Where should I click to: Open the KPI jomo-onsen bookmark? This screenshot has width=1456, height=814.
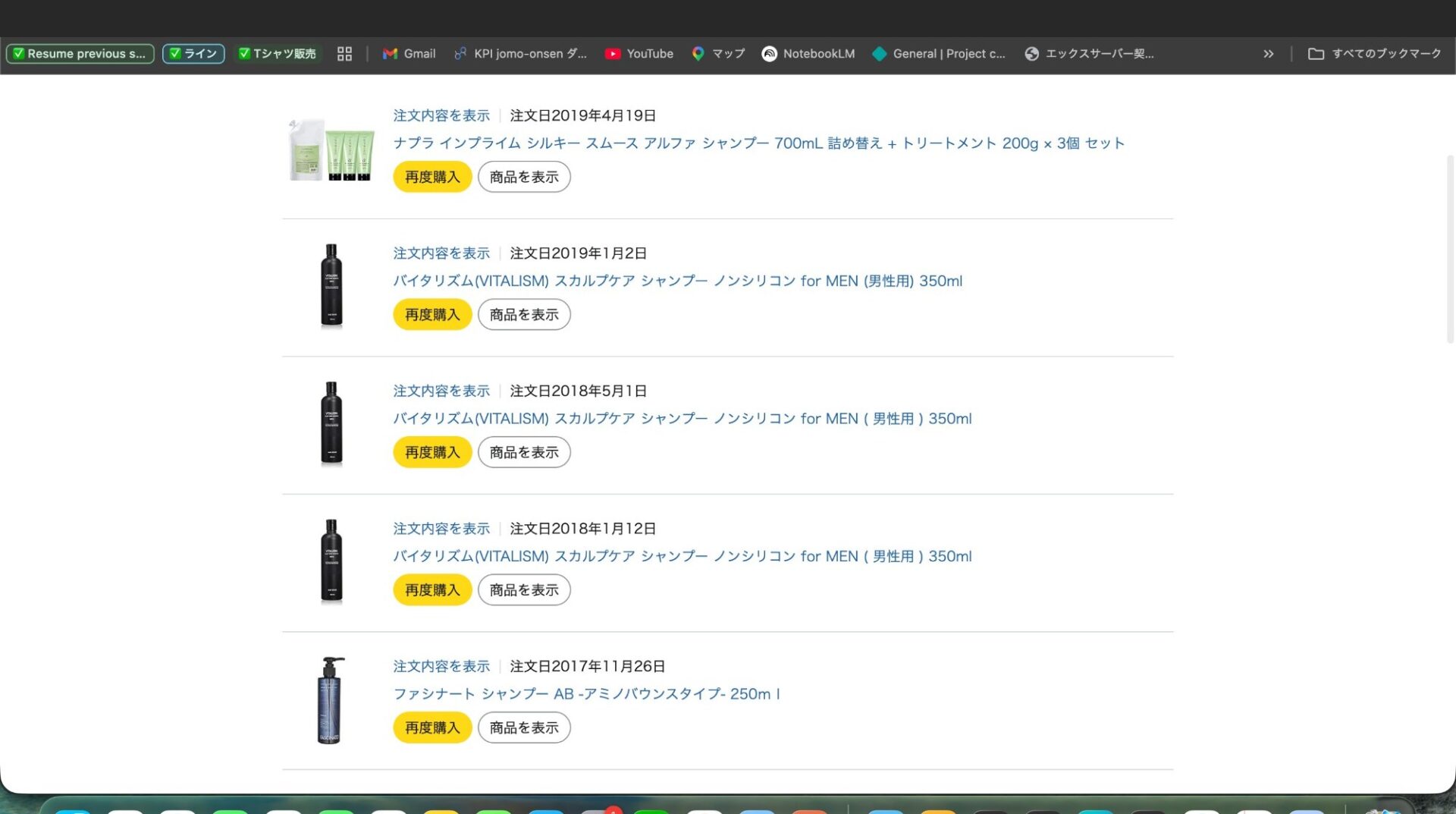pyautogui.click(x=521, y=54)
